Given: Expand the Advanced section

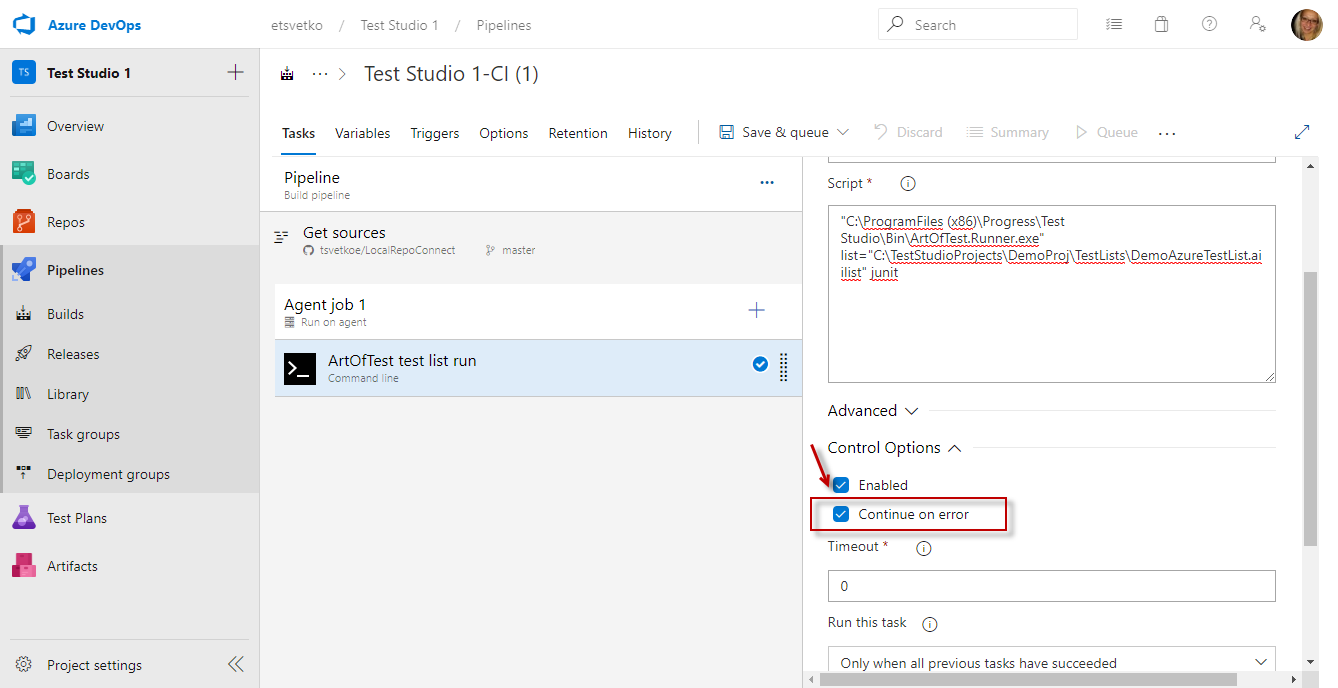Looking at the screenshot, I should (873, 411).
